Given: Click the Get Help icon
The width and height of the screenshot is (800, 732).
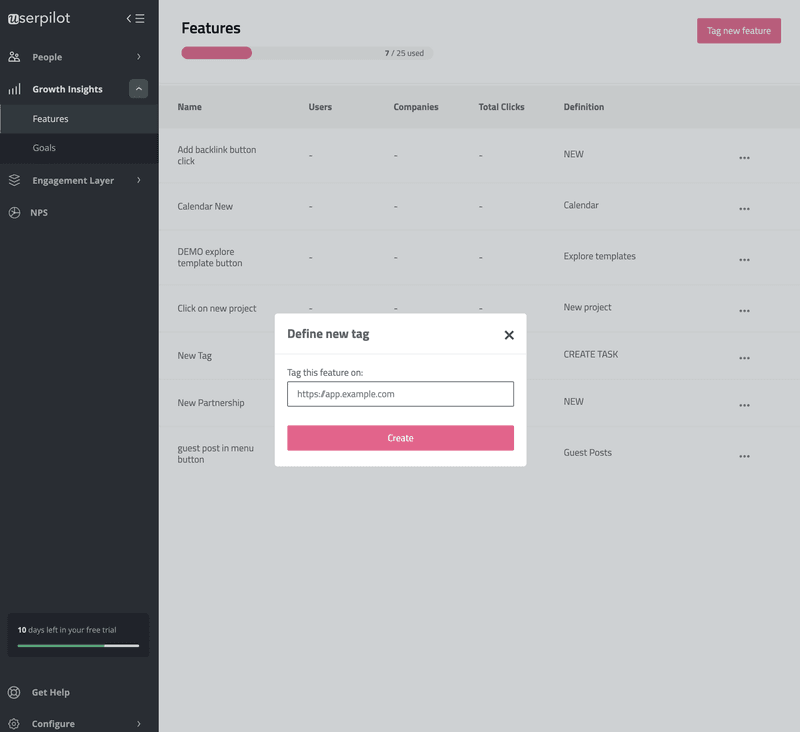Looking at the screenshot, I should coord(15,692).
